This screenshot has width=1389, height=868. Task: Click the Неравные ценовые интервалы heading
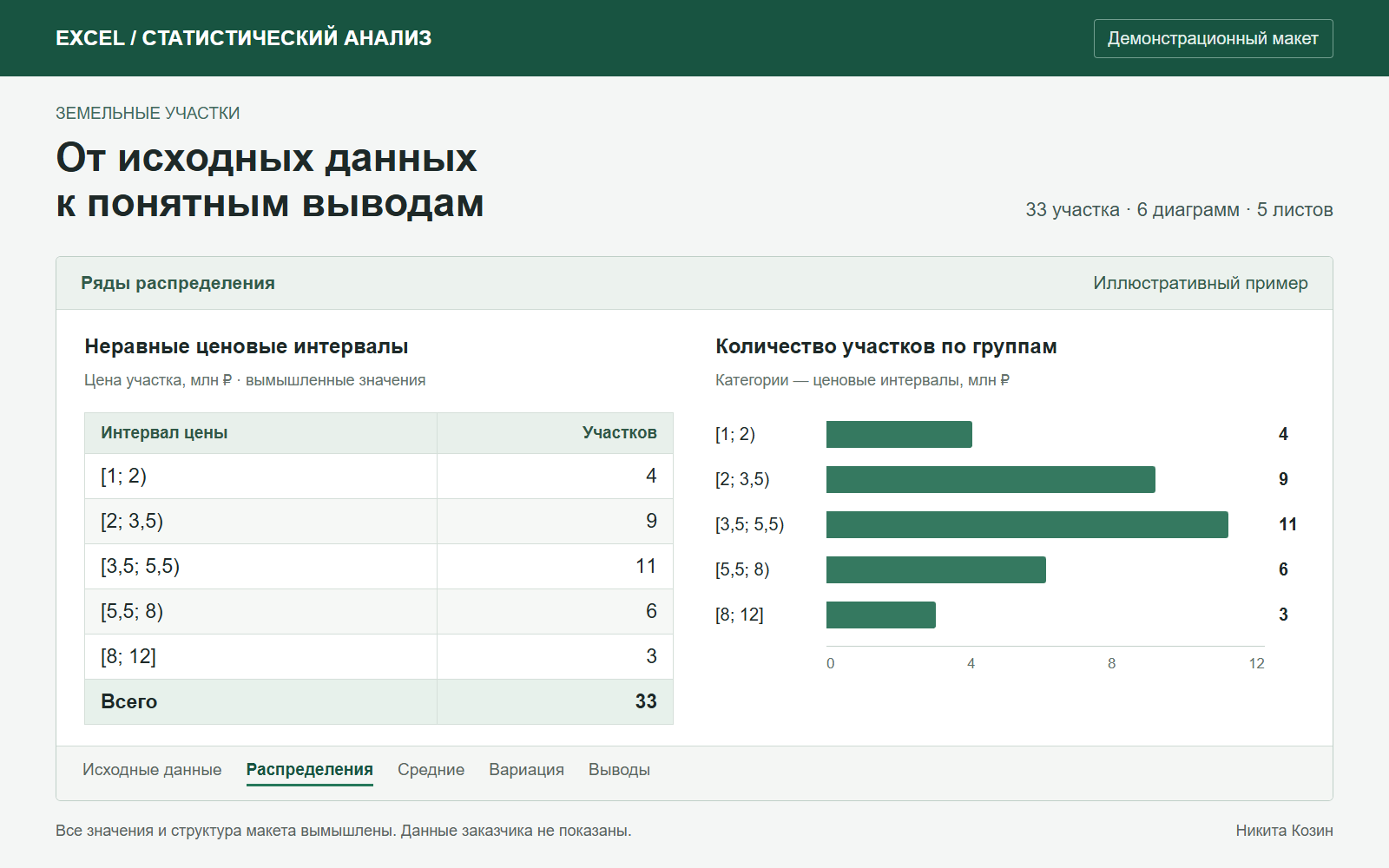247,346
